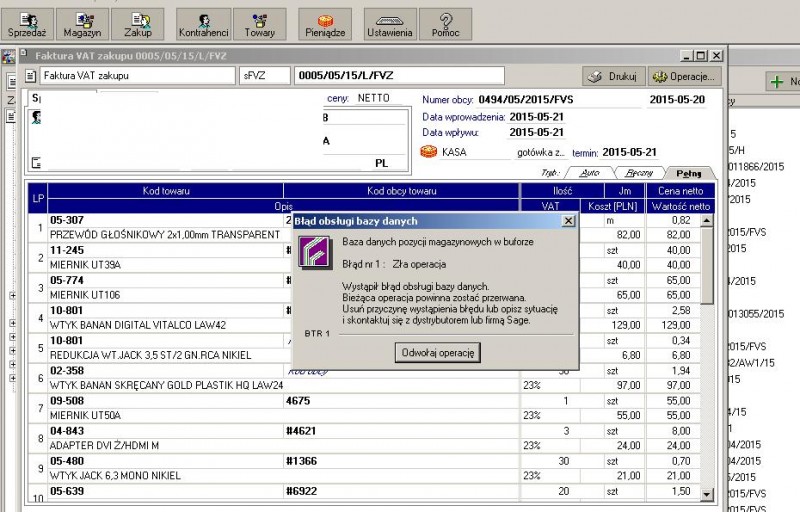Click the error dialog application logo icon
This screenshot has width=800, height=512.
(x=314, y=252)
